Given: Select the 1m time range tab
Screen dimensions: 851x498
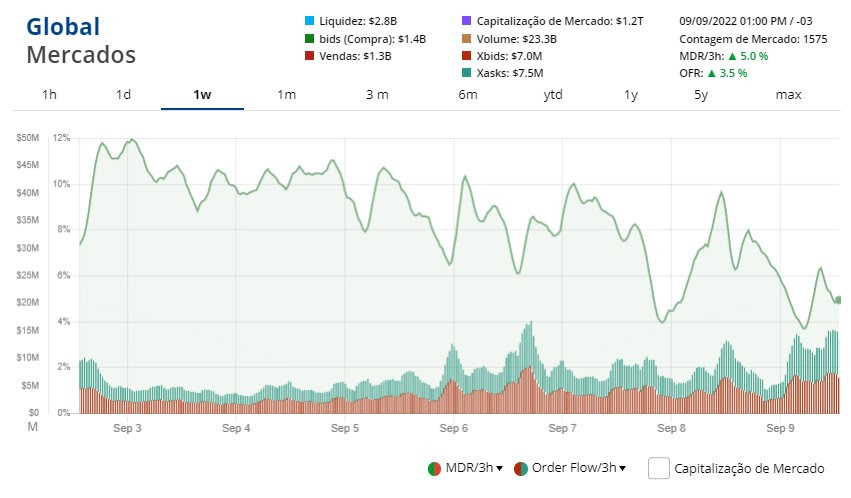Looking at the screenshot, I should point(287,95).
